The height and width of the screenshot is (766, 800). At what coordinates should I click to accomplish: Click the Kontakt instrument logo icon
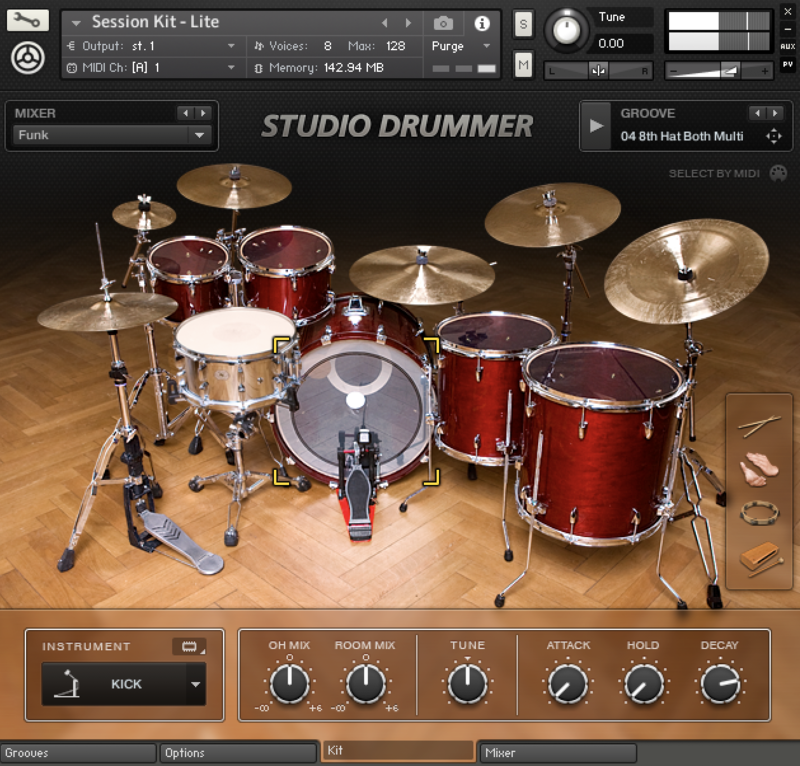[x=28, y=58]
